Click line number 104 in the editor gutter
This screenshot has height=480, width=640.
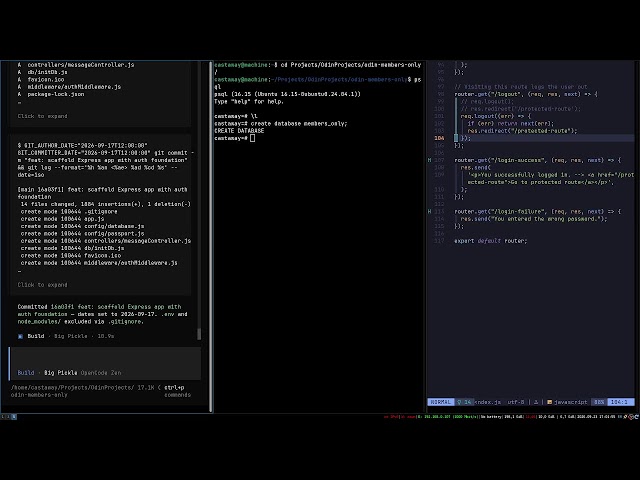439,138
